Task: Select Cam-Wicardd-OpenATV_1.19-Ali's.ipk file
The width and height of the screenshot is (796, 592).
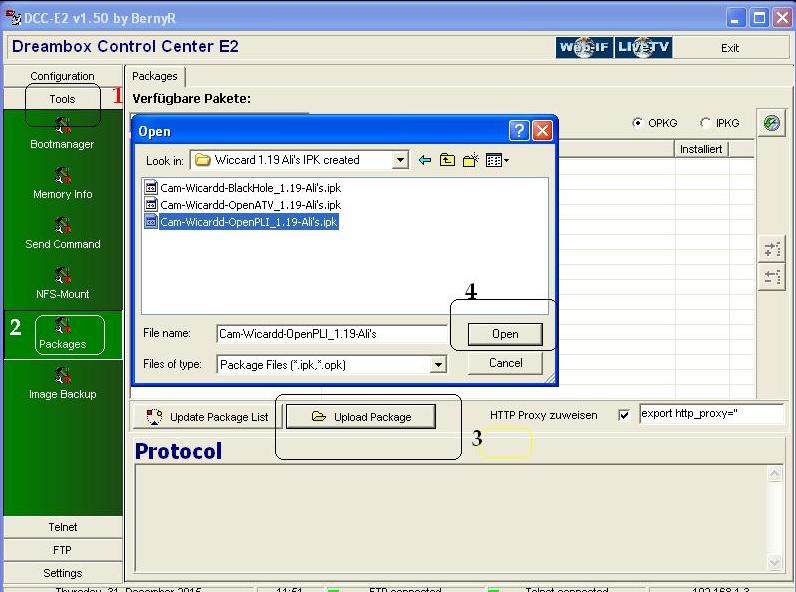Action: click(x=243, y=205)
